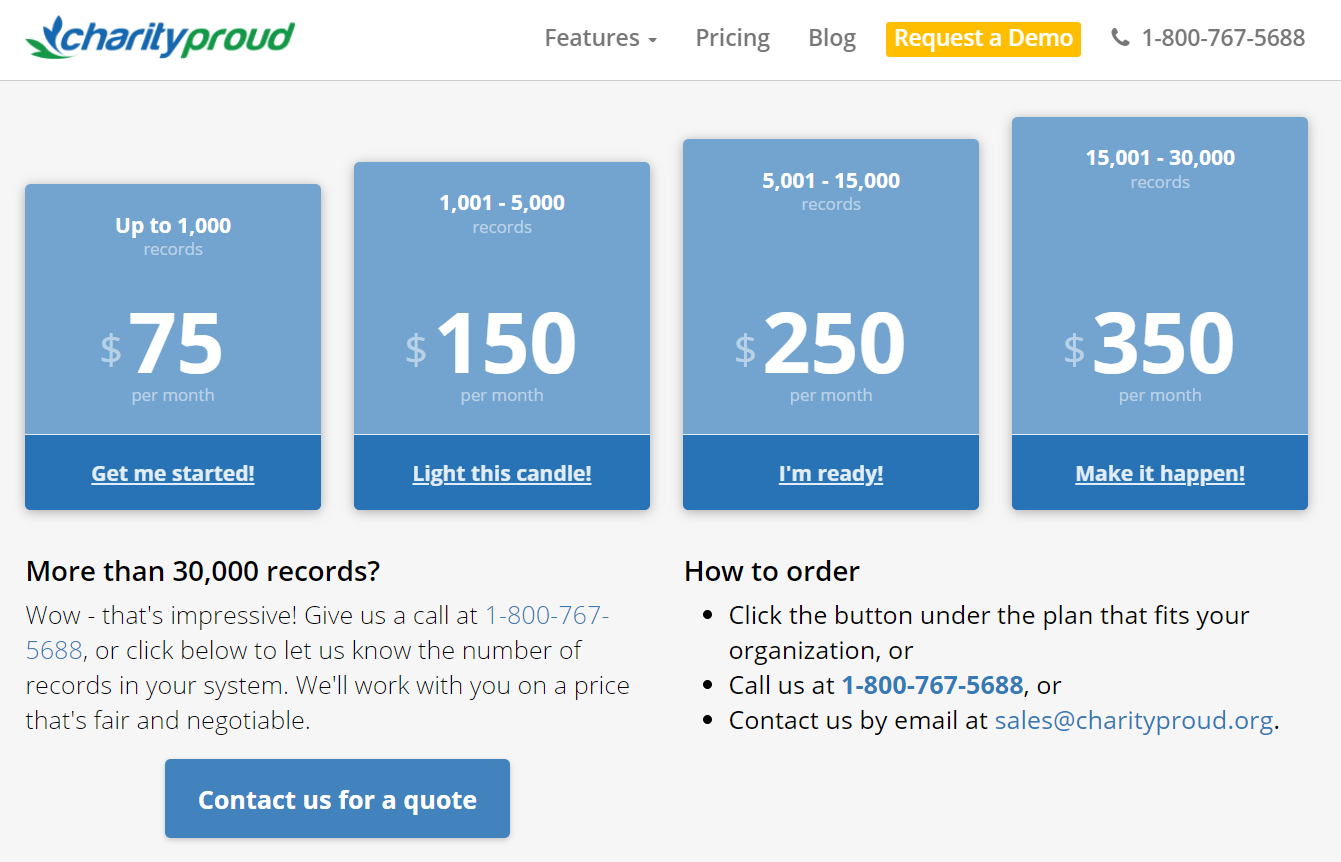Click the $250 per month price
Image resolution: width=1341 pixels, height=862 pixels.
click(x=833, y=344)
